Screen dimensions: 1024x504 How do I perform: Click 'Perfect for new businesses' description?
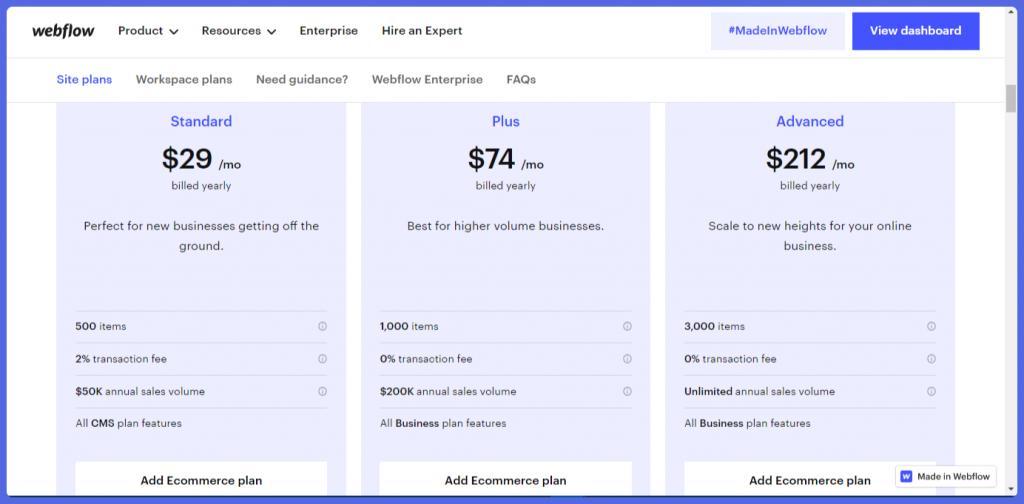201,236
